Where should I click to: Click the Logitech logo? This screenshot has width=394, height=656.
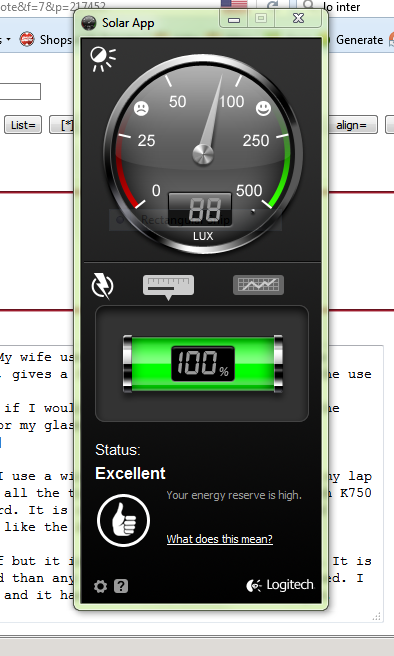click(x=279, y=585)
